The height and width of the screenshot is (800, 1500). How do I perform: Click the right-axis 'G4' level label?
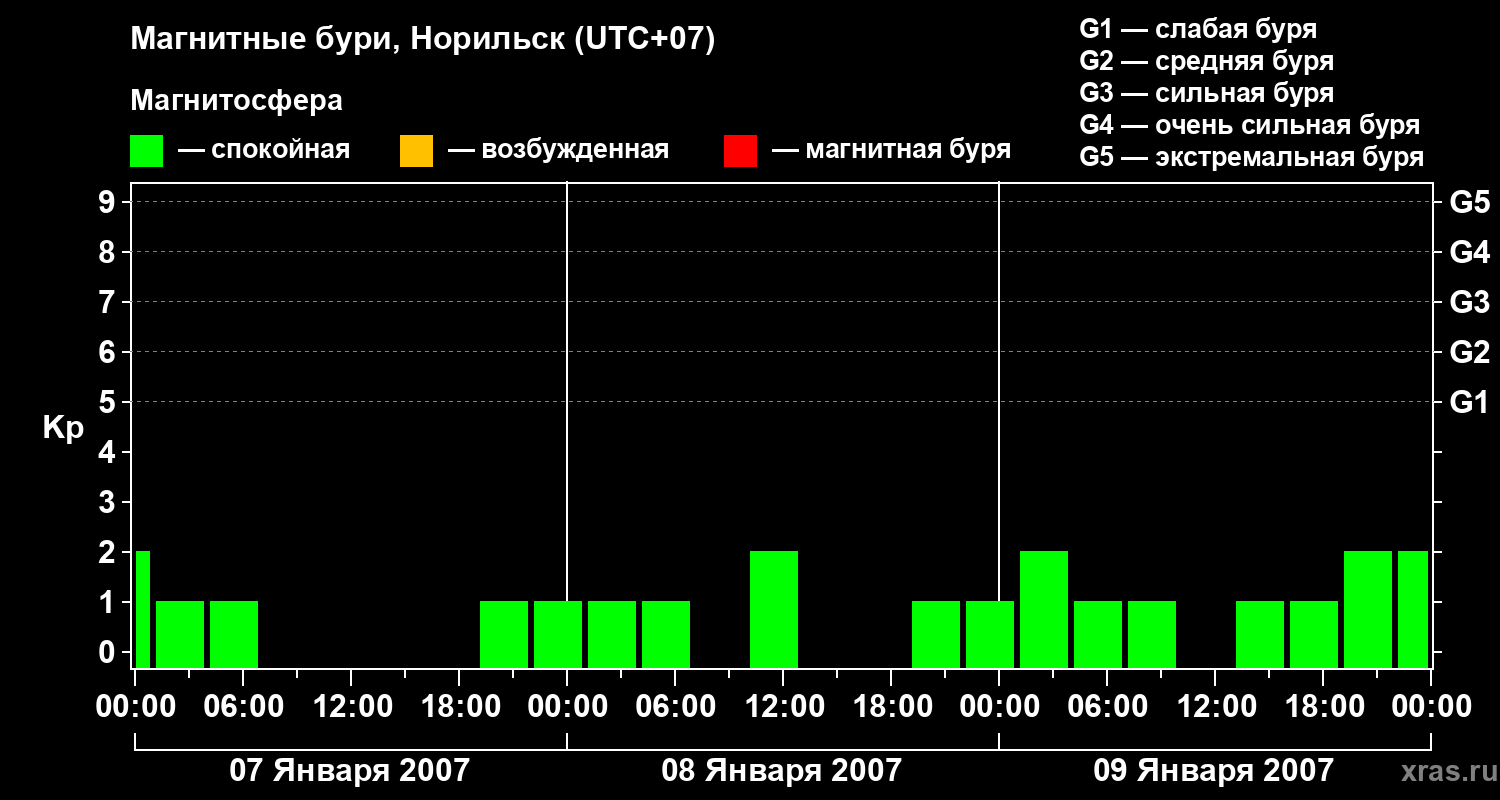1469,252
